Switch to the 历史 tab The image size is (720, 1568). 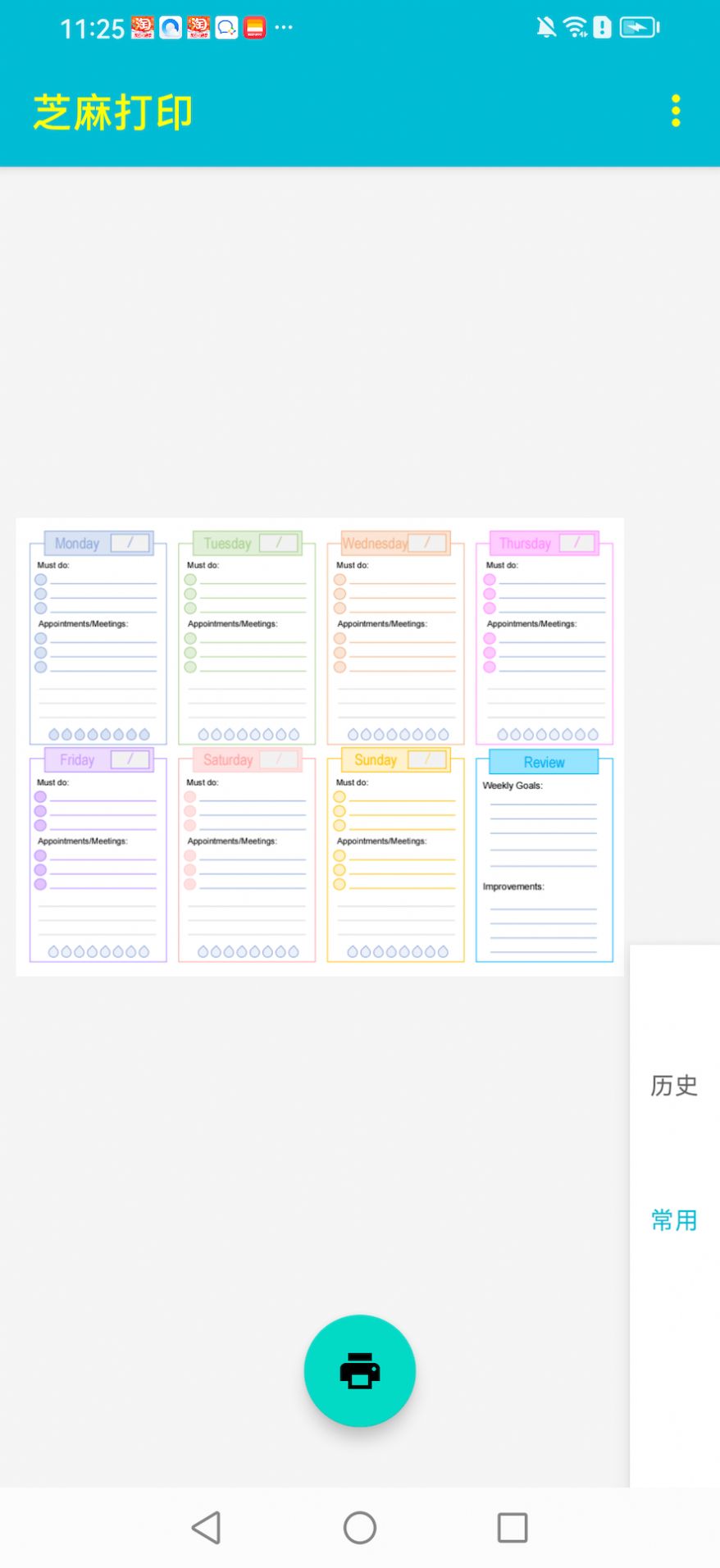pos(674,1085)
